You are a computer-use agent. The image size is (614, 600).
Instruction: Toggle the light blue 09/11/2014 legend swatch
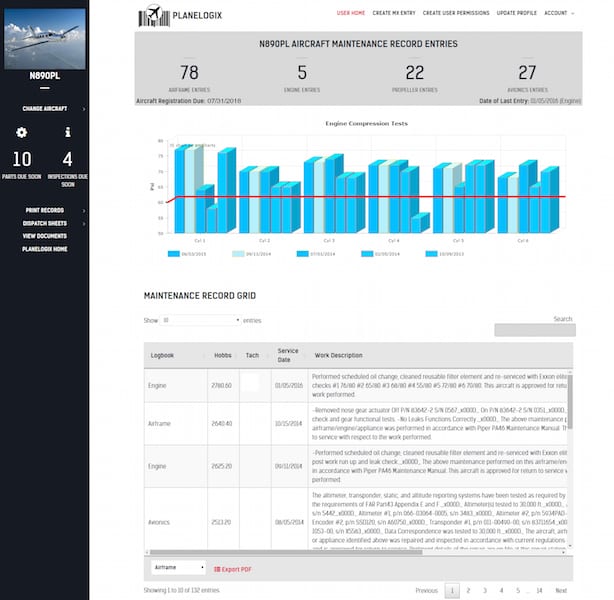tap(238, 254)
